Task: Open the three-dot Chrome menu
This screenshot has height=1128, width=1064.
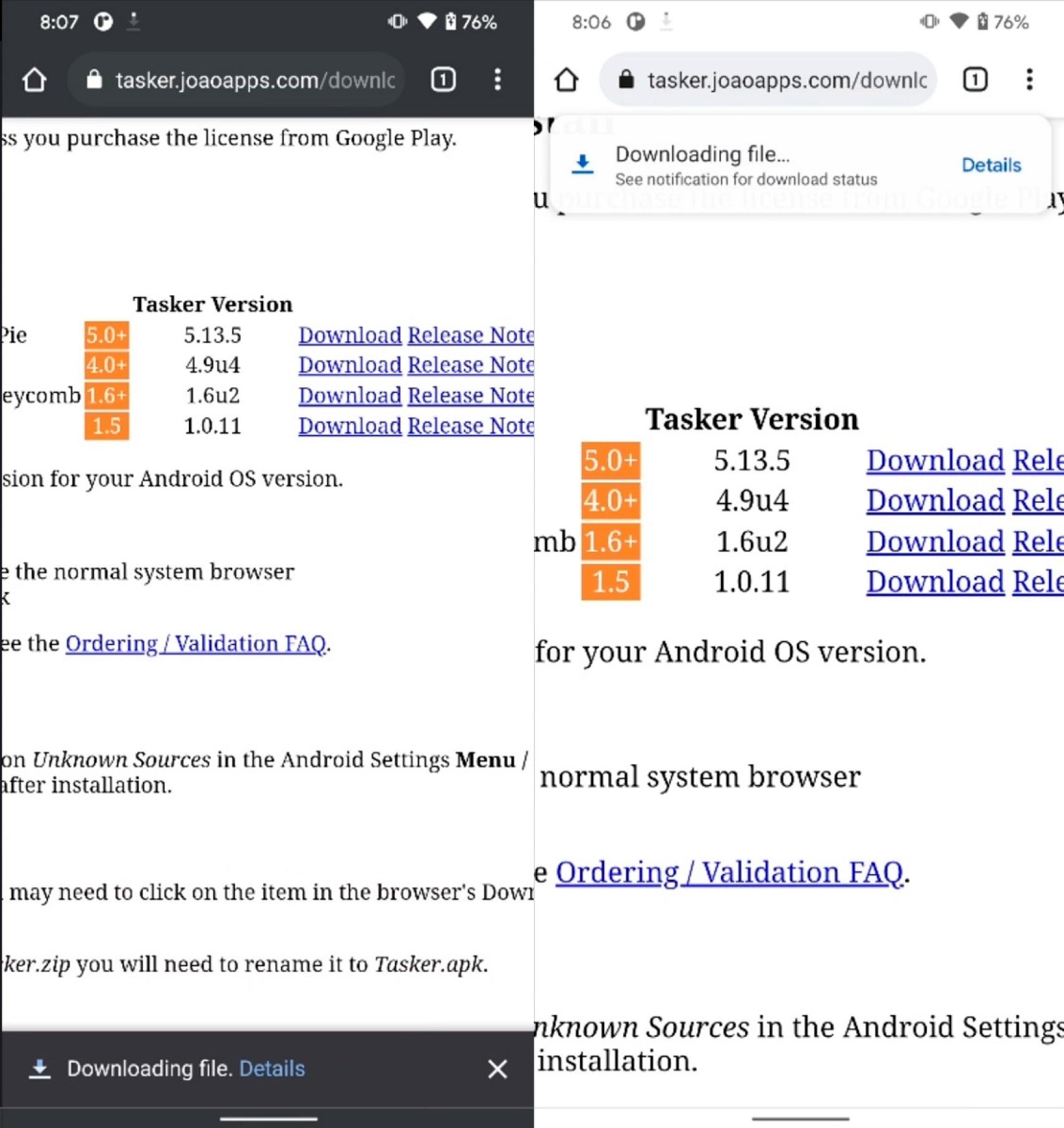Action: (497, 80)
